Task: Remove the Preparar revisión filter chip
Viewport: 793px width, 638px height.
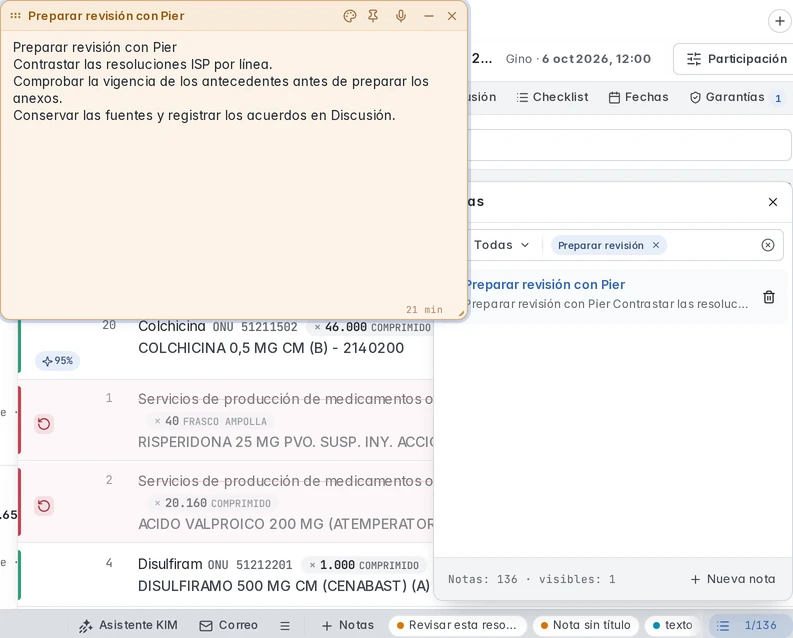Action: click(x=656, y=245)
